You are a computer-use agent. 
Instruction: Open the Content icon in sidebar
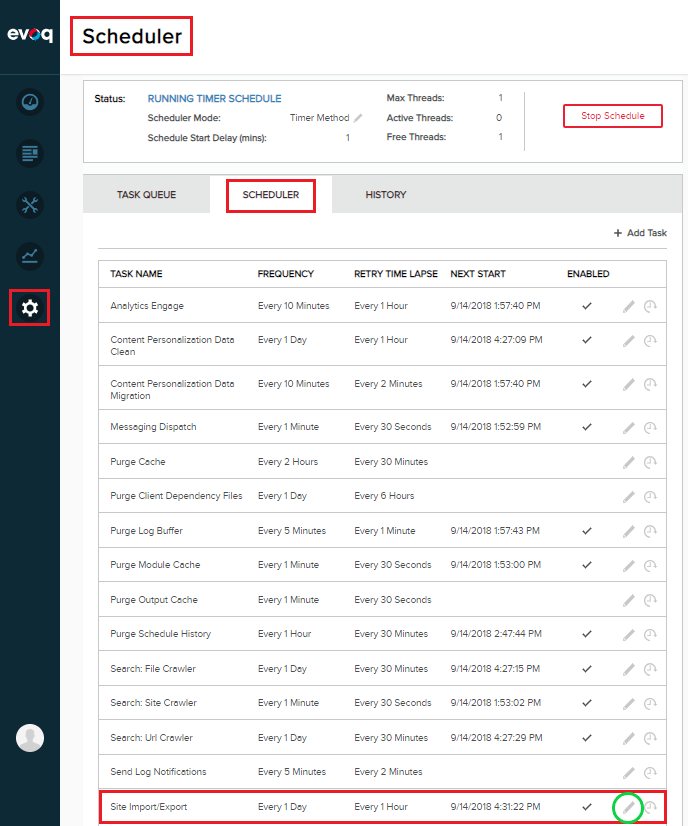coord(30,153)
